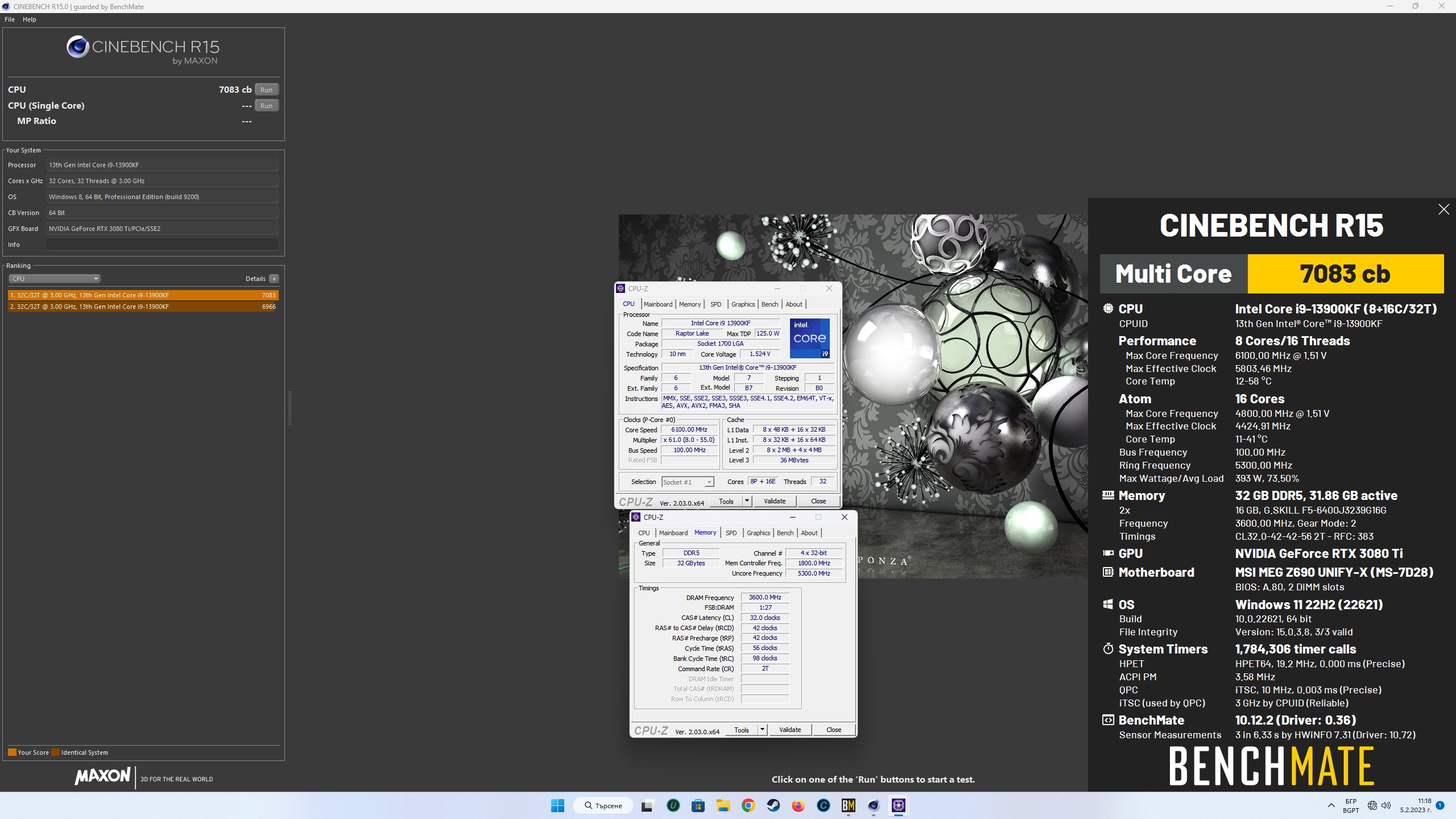Open Steam from taskbar
1456x819 pixels.
pyautogui.click(x=773, y=805)
